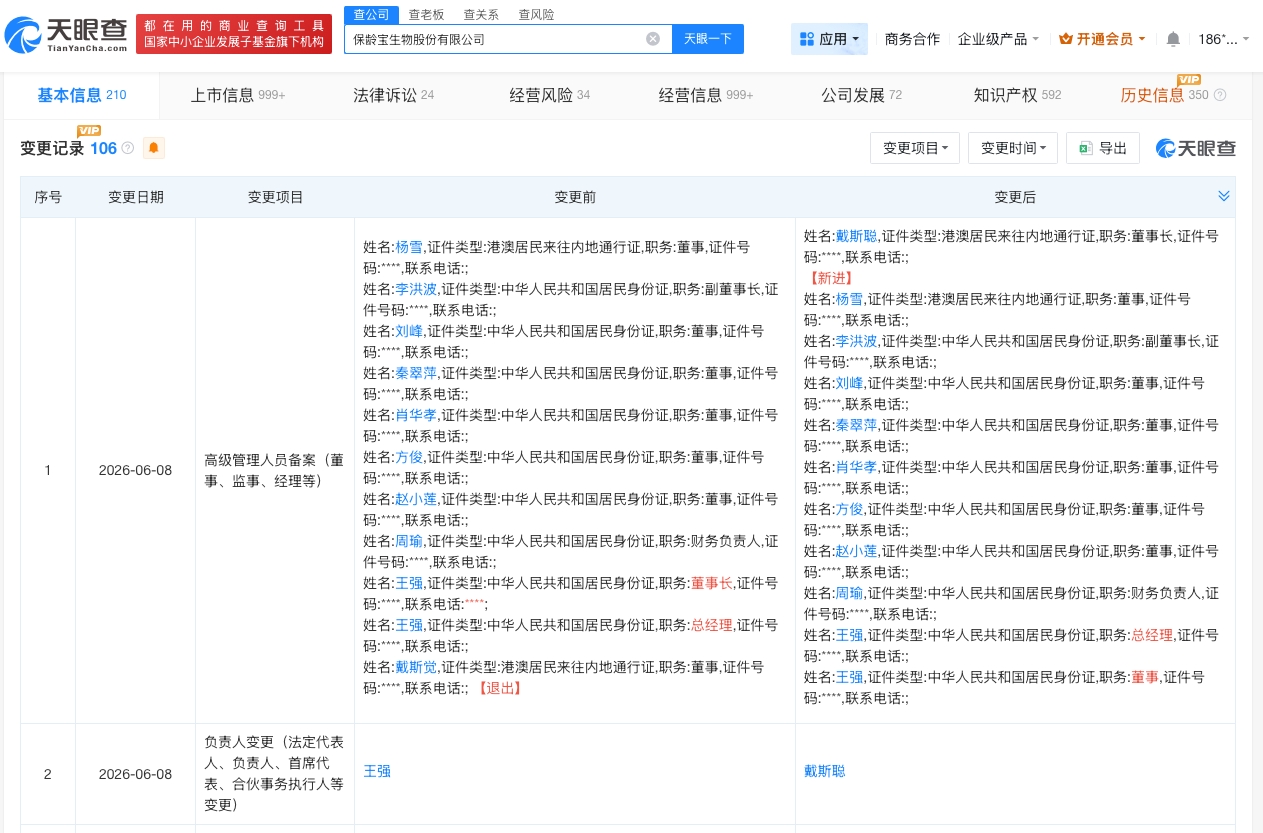The height and width of the screenshot is (833, 1263).
Task: Open 王强 link in 负责人变更 row
Action: tap(377, 771)
